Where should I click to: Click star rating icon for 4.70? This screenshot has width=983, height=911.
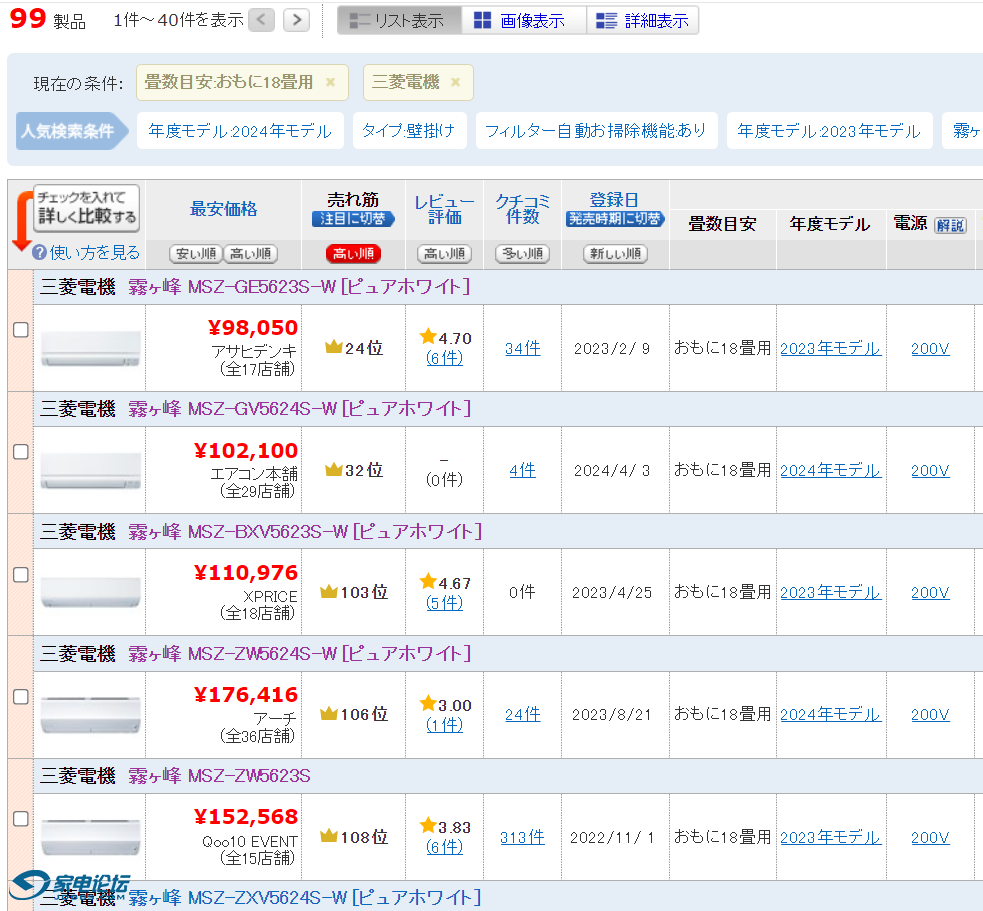coord(429,337)
